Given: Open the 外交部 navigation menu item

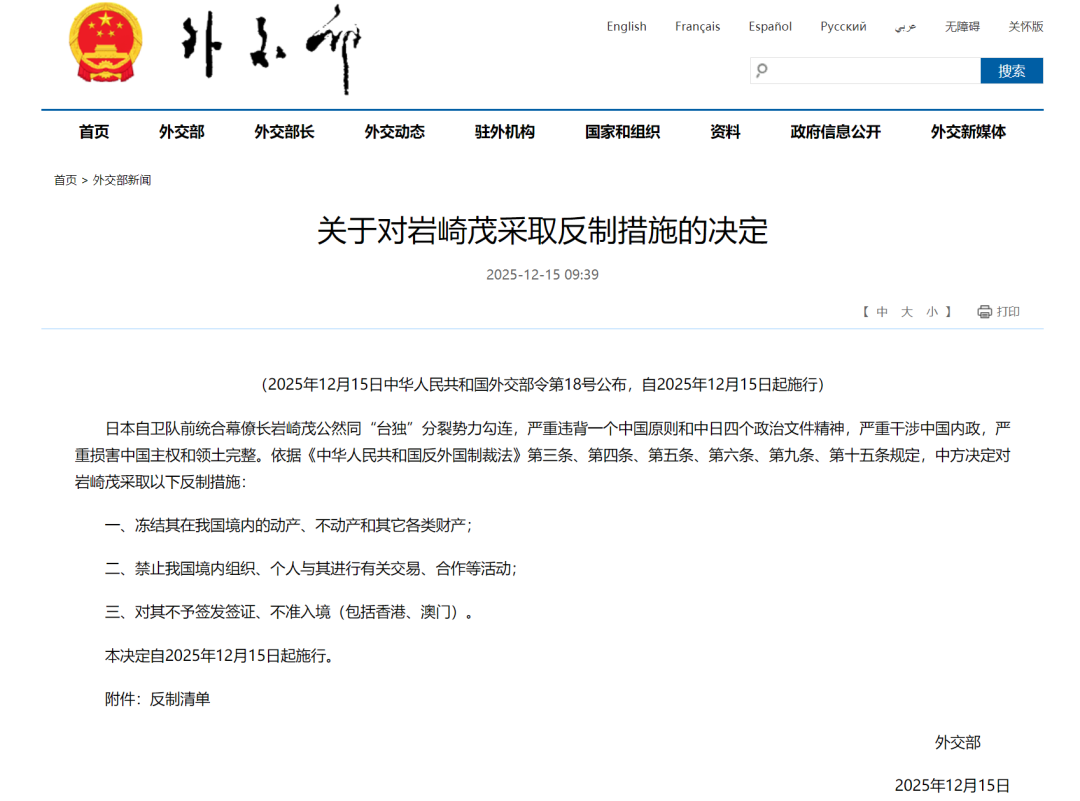Looking at the screenshot, I should click(x=182, y=132).
